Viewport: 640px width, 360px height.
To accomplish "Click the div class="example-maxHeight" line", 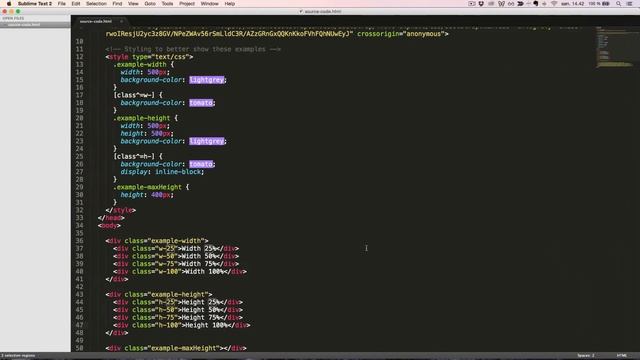I will pos(176,348).
